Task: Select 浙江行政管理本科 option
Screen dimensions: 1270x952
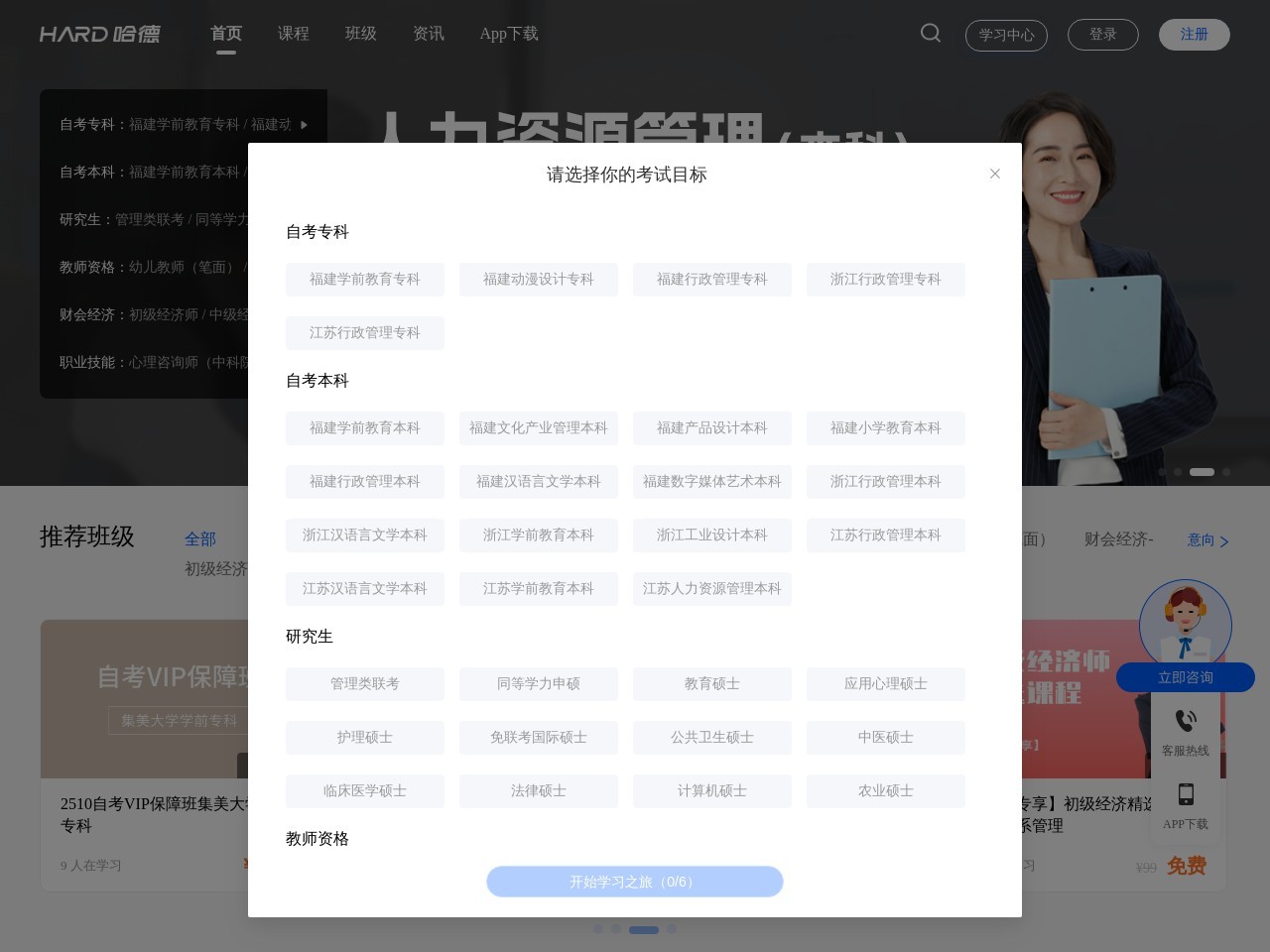Action: [x=885, y=481]
